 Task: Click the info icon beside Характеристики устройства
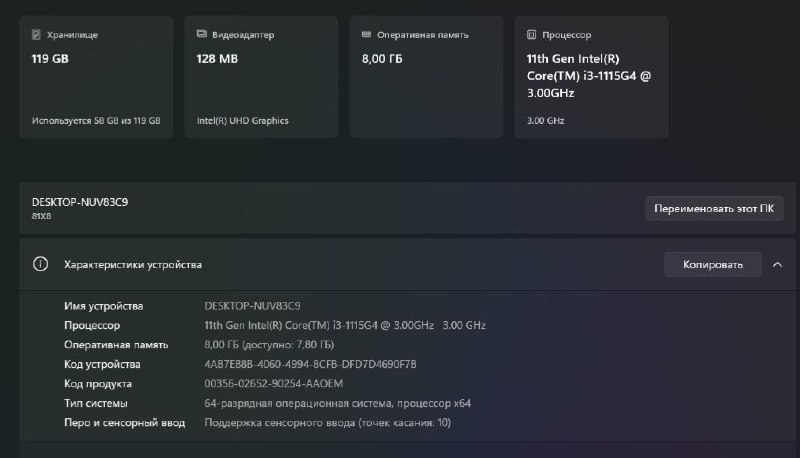pyautogui.click(x=40, y=264)
